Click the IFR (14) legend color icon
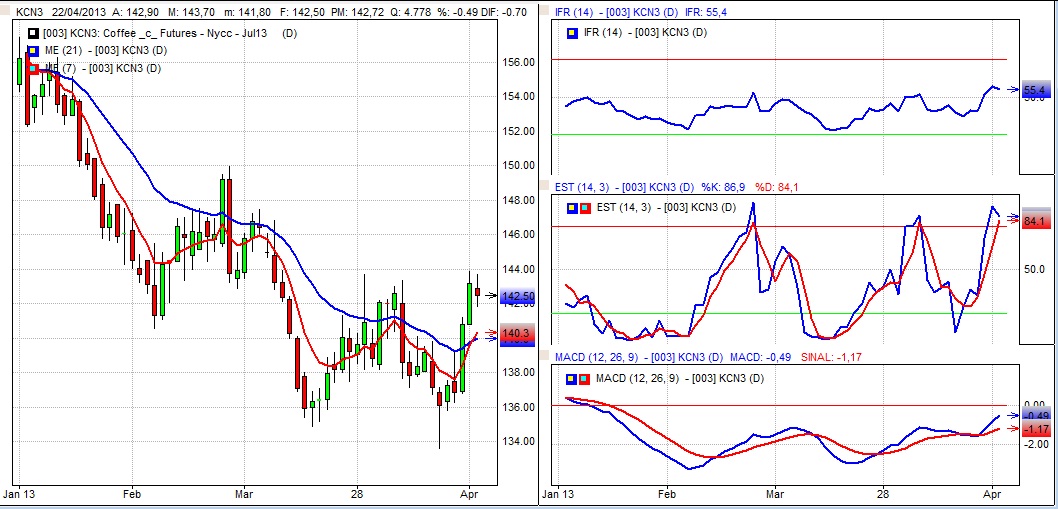This screenshot has height=509, width=1058. point(572,33)
